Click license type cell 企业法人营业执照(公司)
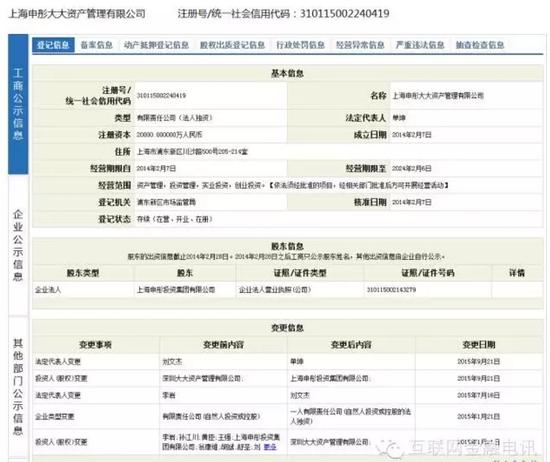The image size is (550, 462). point(275,290)
